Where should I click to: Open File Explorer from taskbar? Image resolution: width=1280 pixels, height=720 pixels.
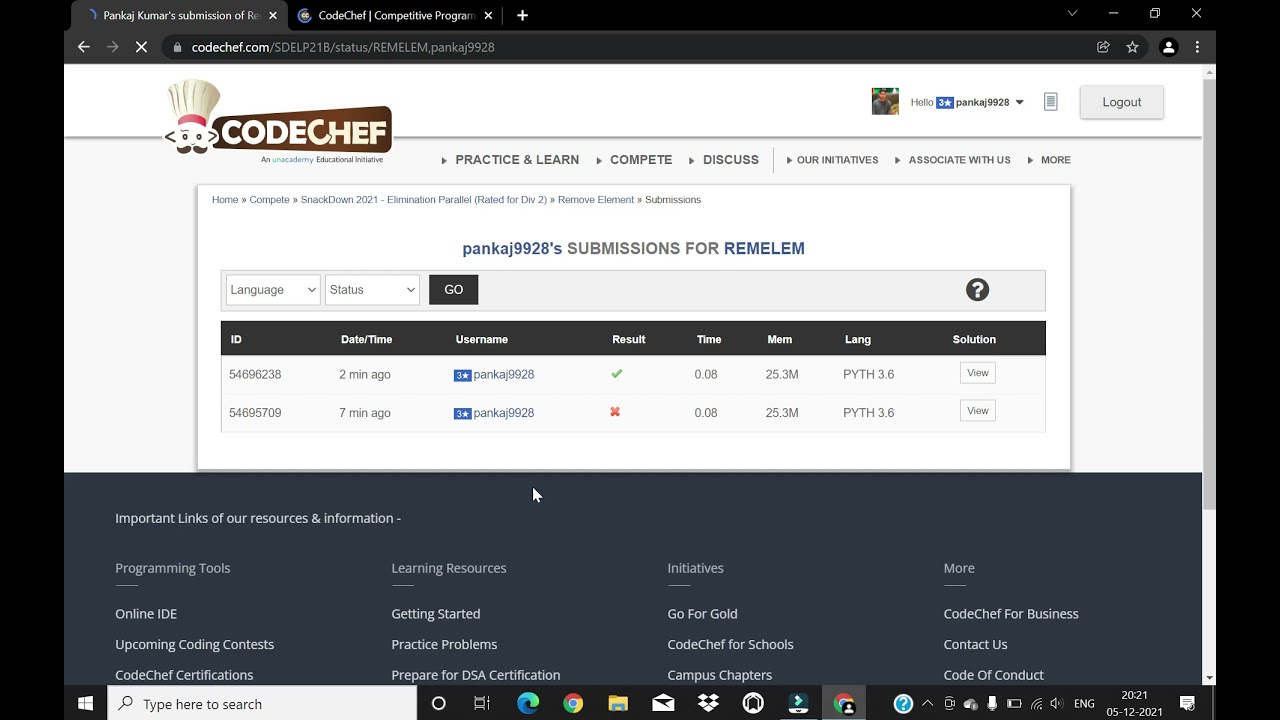coord(618,704)
